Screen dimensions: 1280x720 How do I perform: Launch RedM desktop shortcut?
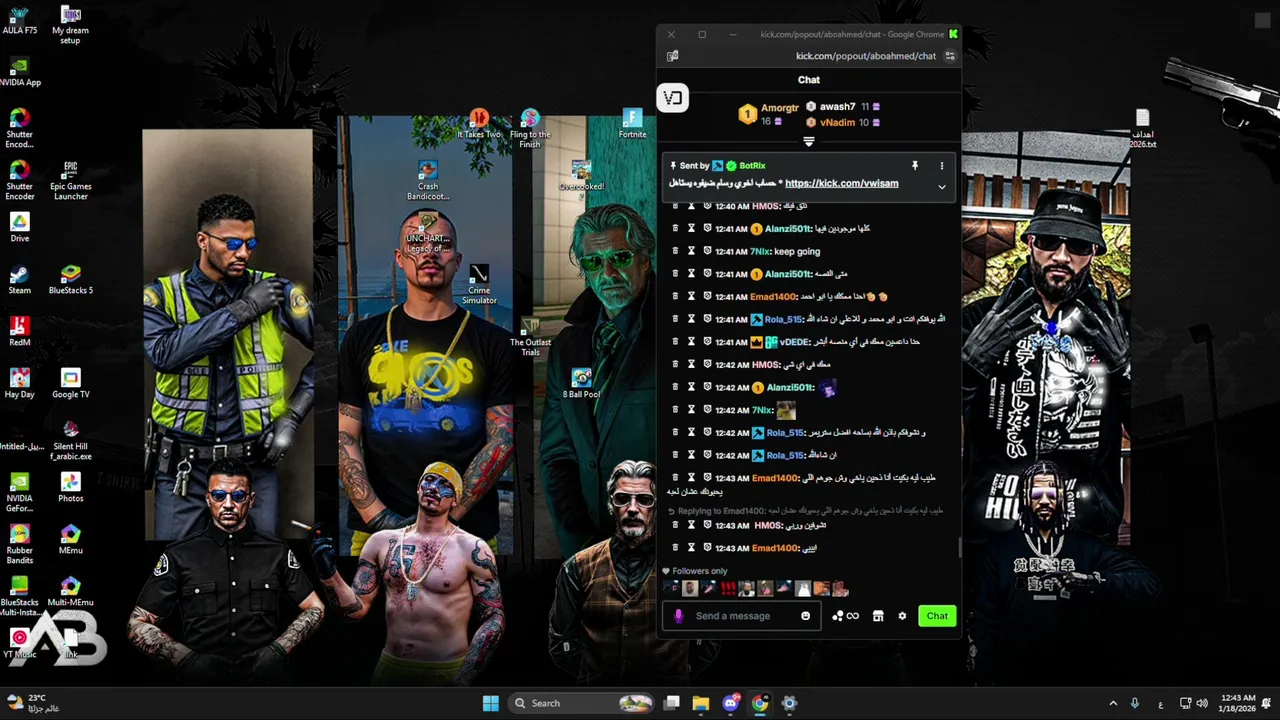(19, 331)
